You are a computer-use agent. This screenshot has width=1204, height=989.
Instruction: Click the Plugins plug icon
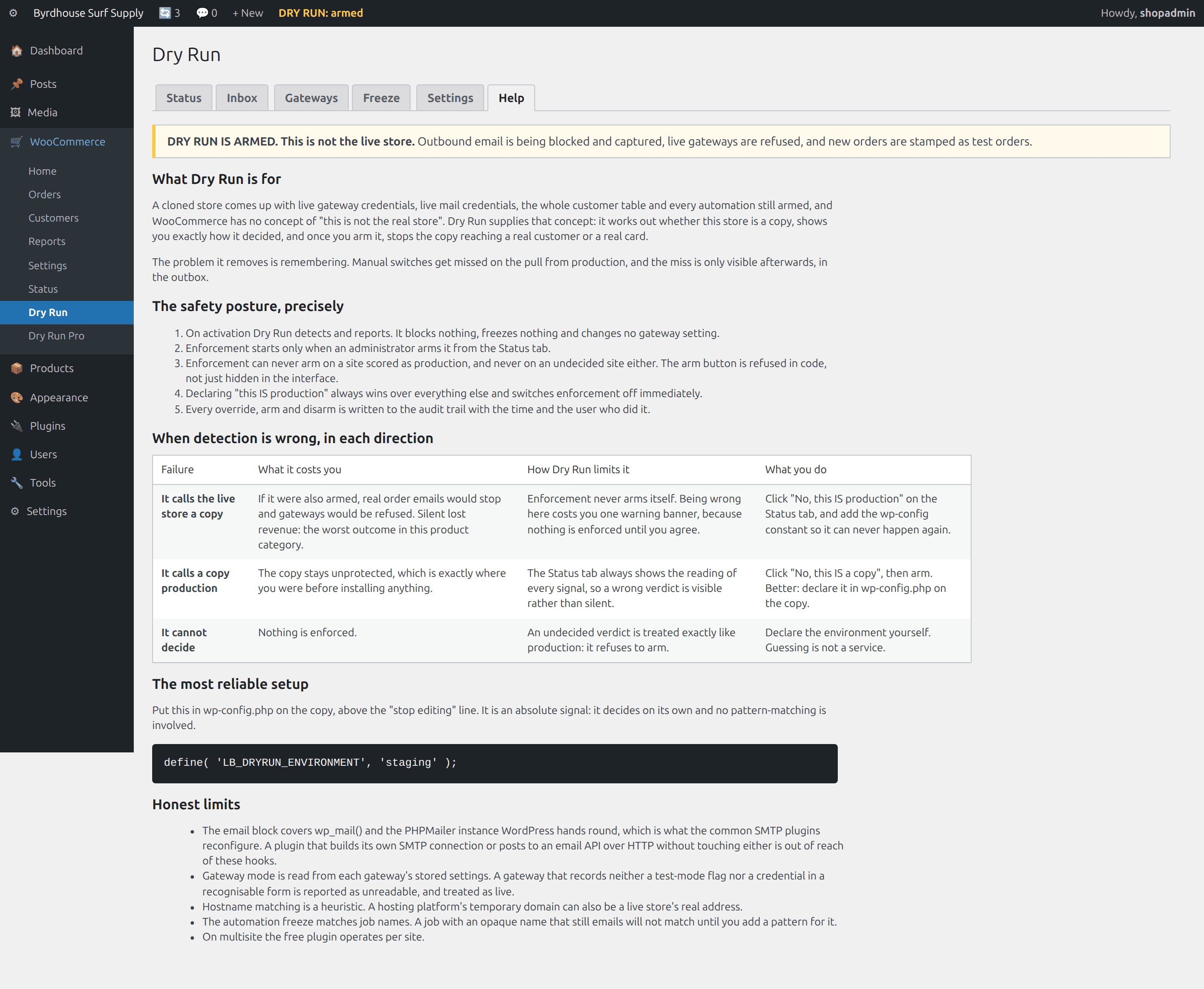click(17, 426)
